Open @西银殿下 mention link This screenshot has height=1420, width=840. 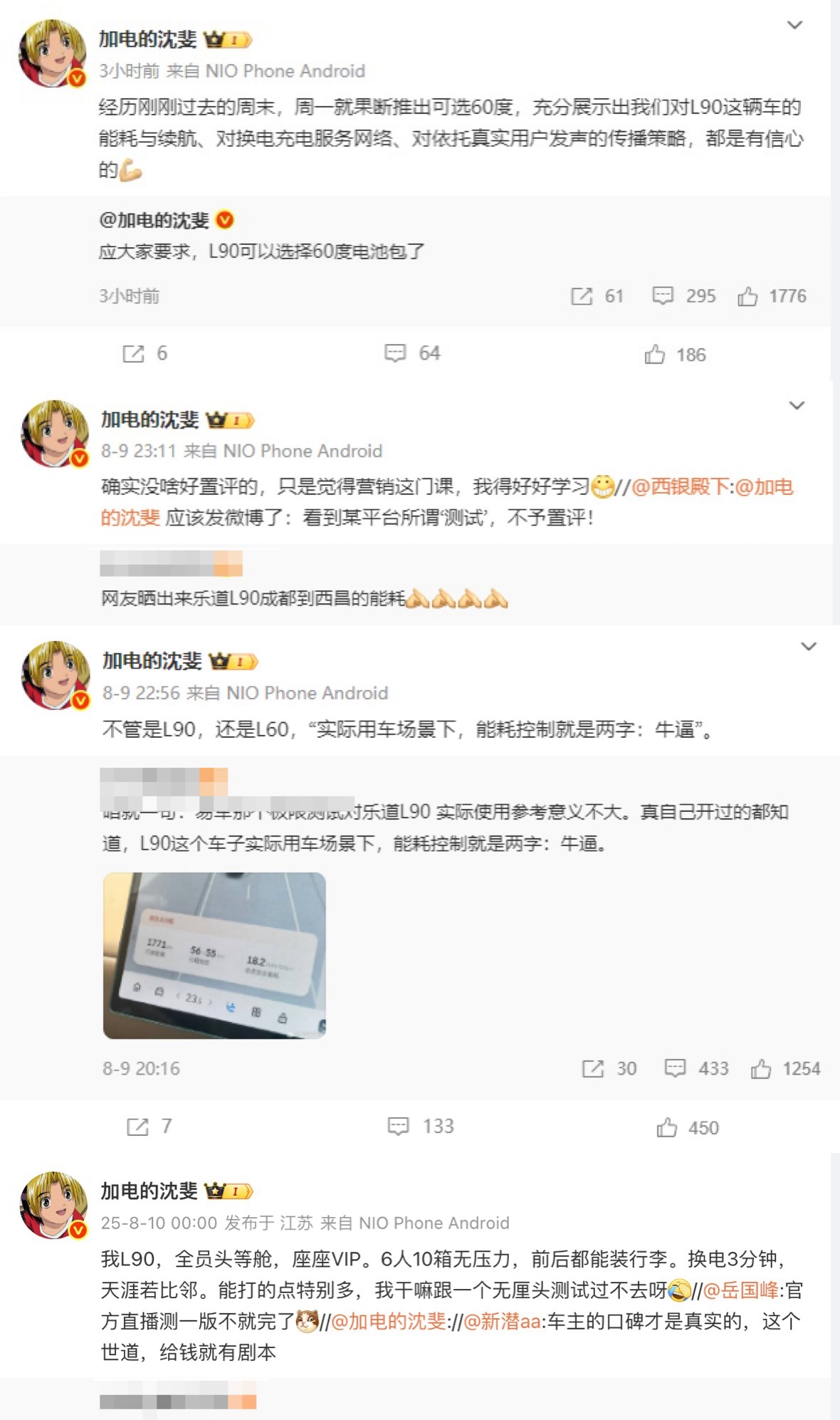[x=681, y=486]
